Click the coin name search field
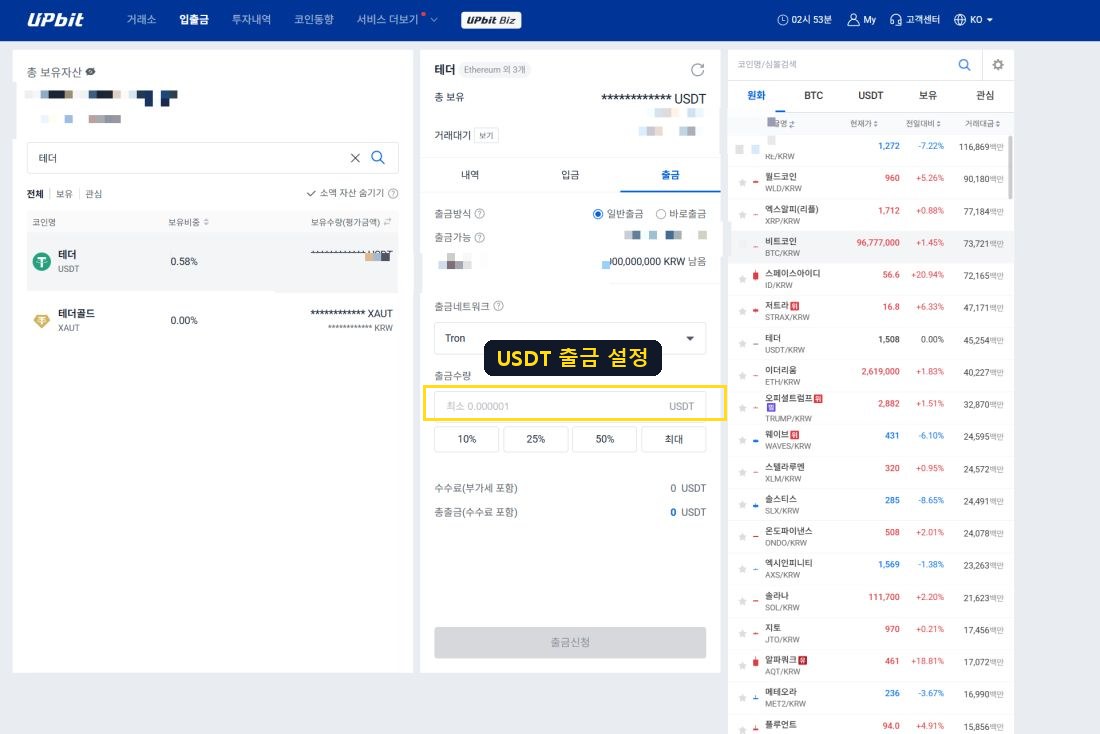This screenshot has width=1100, height=734. [842, 65]
